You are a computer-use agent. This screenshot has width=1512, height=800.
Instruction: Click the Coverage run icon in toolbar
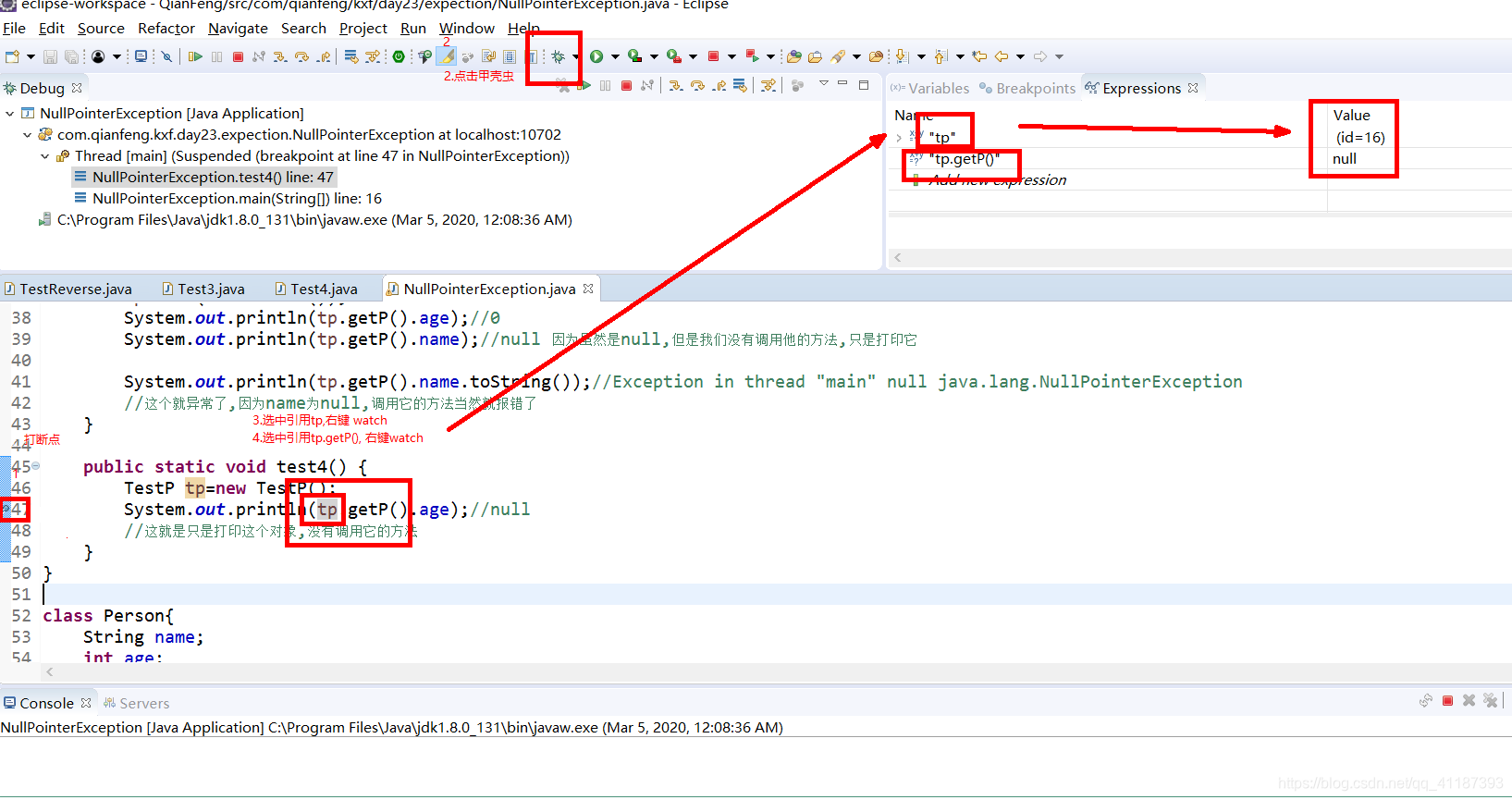[634, 56]
